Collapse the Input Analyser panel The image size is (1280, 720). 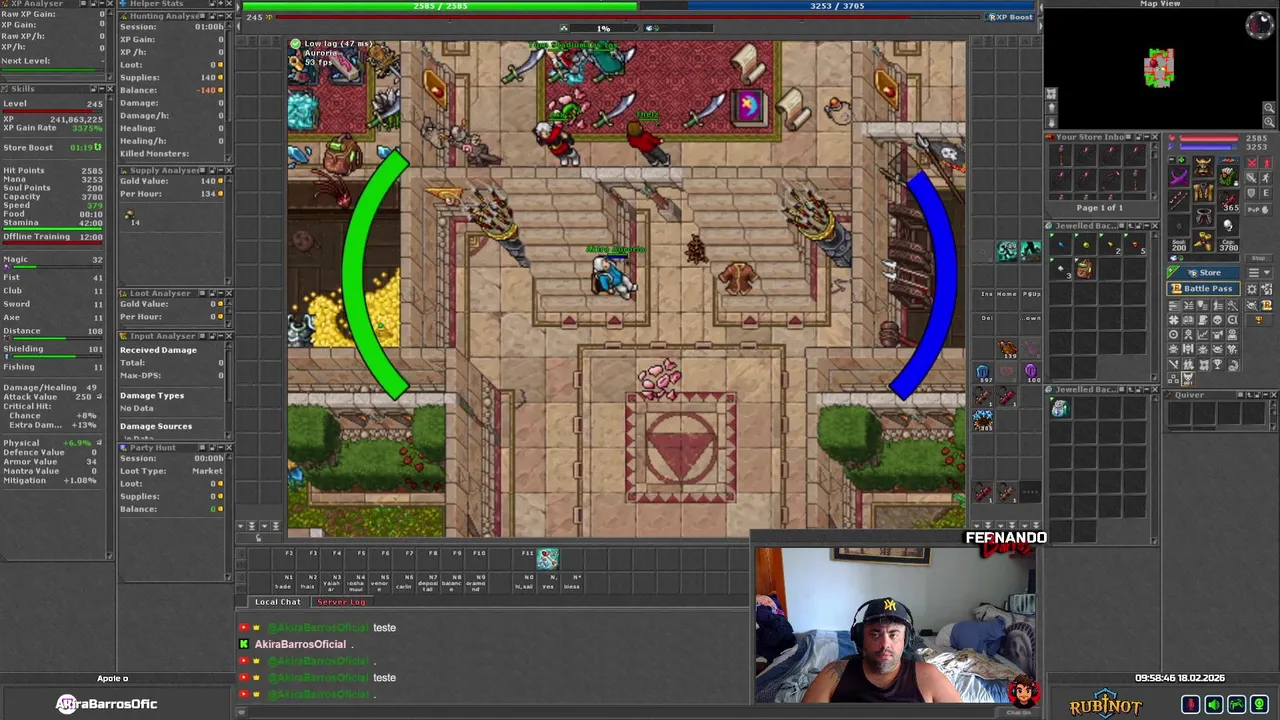(221, 336)
